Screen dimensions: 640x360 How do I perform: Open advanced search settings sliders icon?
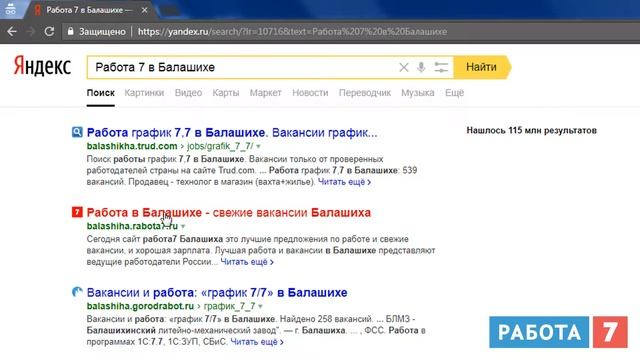pyautogui.click(x=441, y=67)
